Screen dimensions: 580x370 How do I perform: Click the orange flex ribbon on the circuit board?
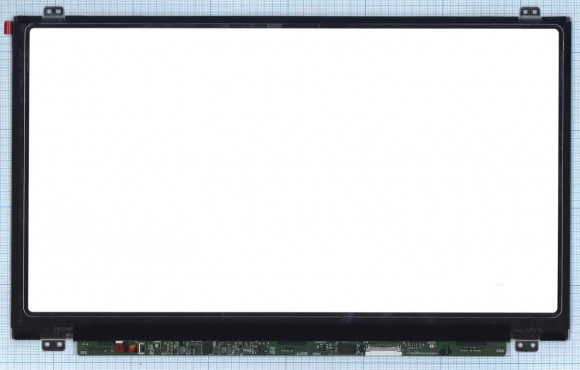point(125,347)
